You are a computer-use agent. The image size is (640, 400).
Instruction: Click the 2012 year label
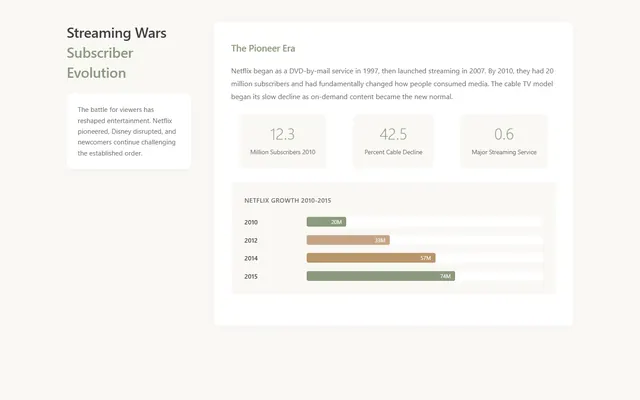tap(251, 240)
